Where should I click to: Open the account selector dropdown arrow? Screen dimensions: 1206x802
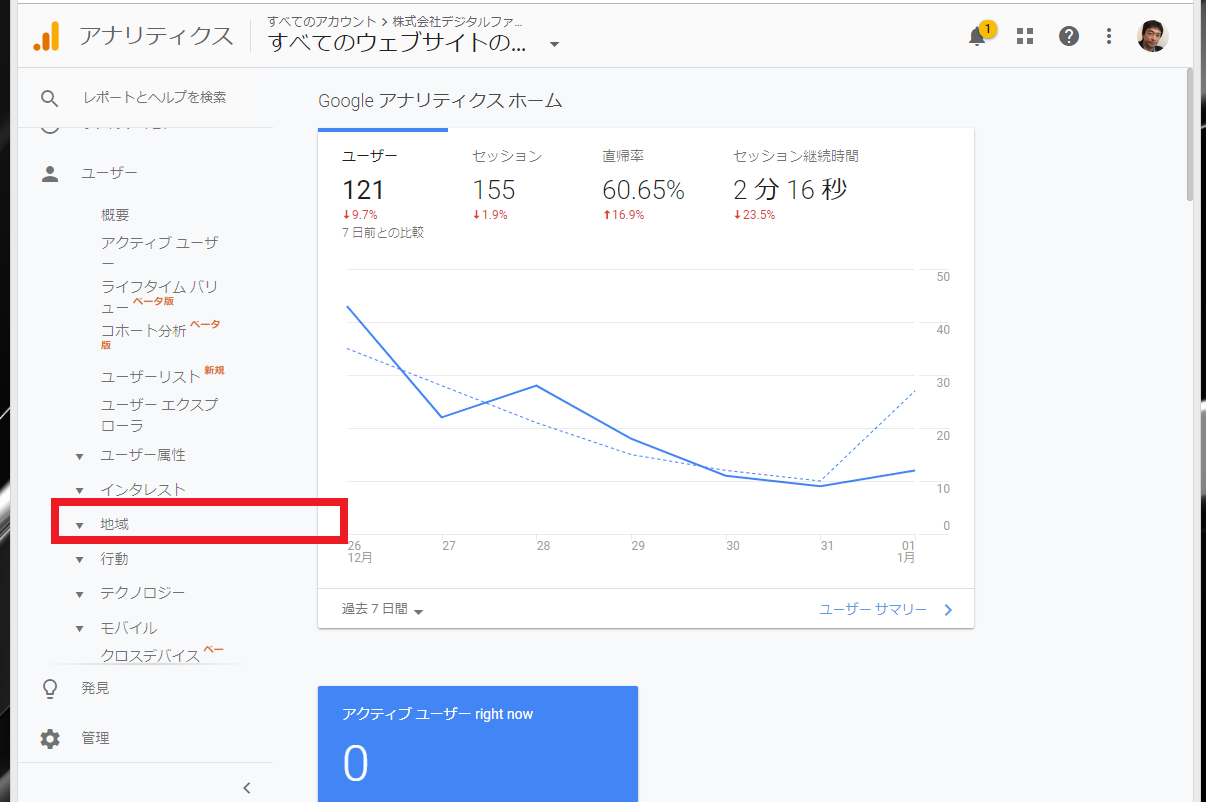click(x=555, y=44)
